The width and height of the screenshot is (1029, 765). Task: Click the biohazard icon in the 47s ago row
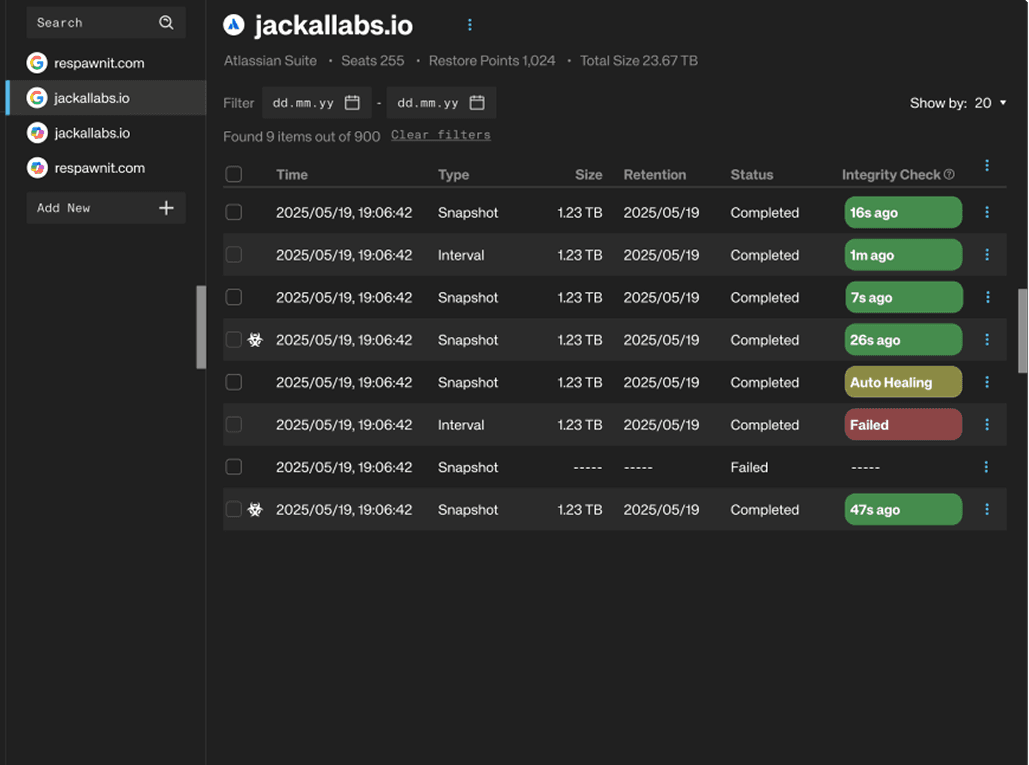(255, 510)
